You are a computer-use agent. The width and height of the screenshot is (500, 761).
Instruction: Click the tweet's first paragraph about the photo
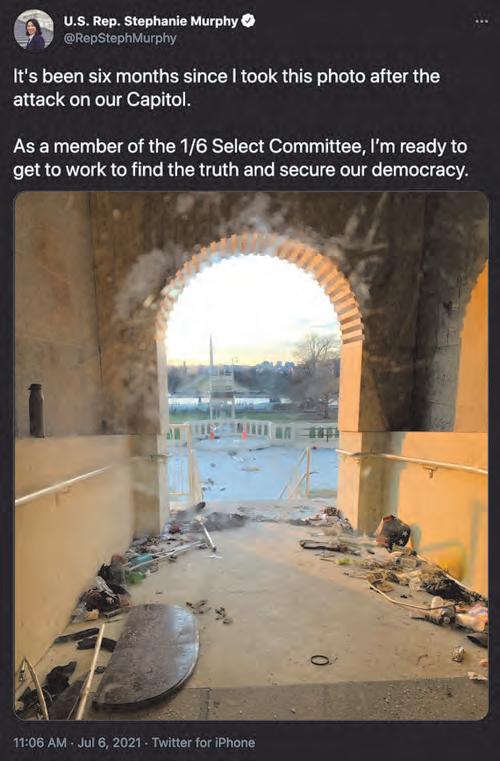pos(226,88)
